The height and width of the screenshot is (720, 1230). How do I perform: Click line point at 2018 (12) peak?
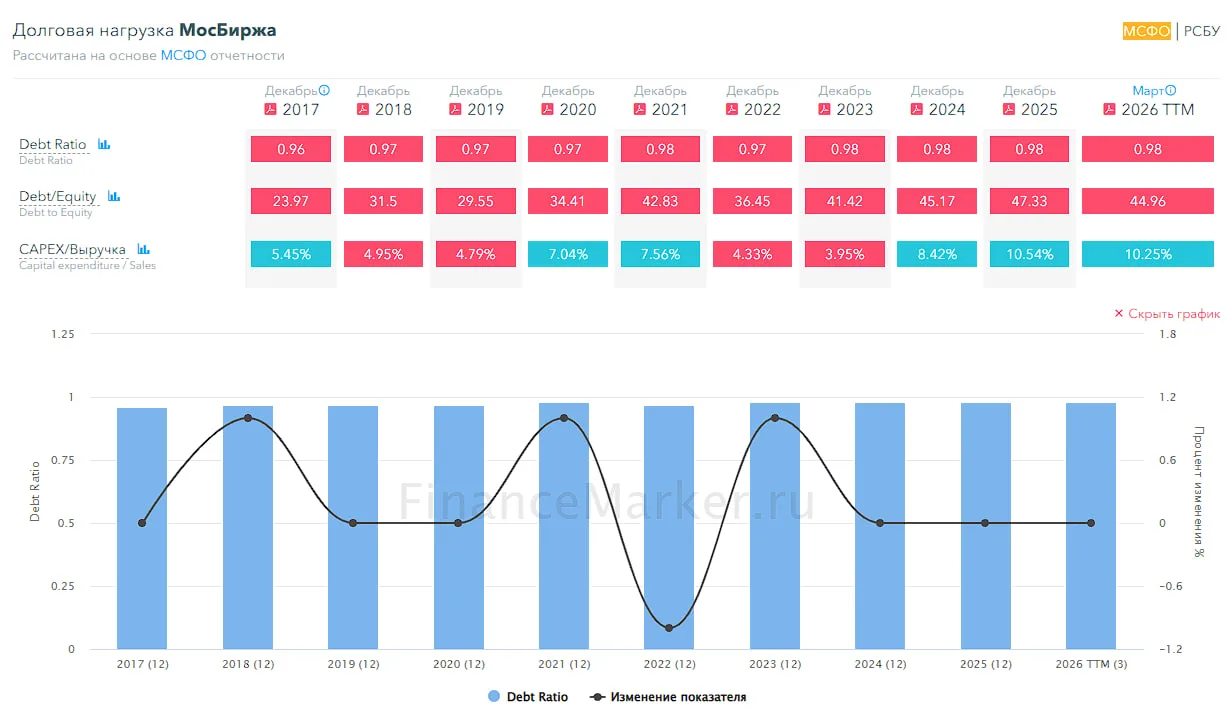pyautogui.click(x=248, y=418)
